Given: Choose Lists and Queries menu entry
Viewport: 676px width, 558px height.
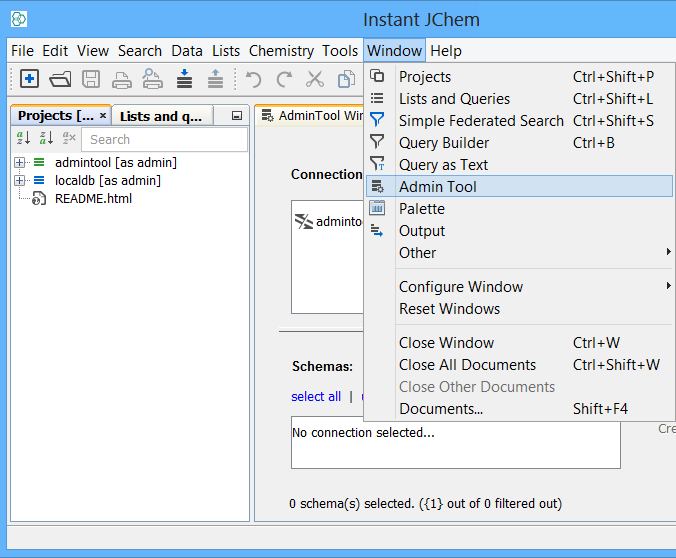Looking at the screenshot, I should pos(520,99).
